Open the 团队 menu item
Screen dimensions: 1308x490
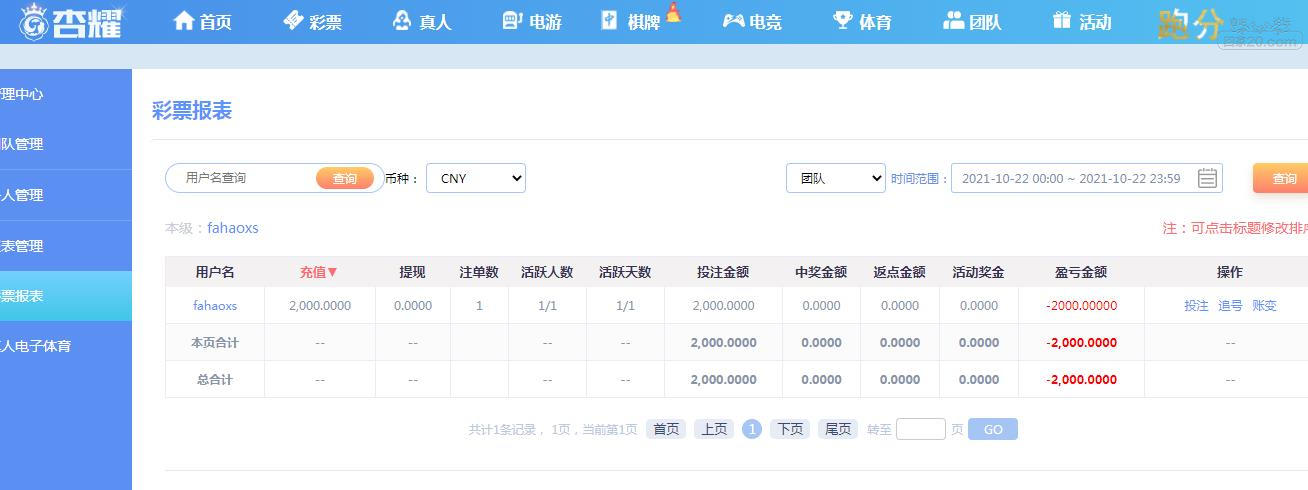(x=985, y=22)
